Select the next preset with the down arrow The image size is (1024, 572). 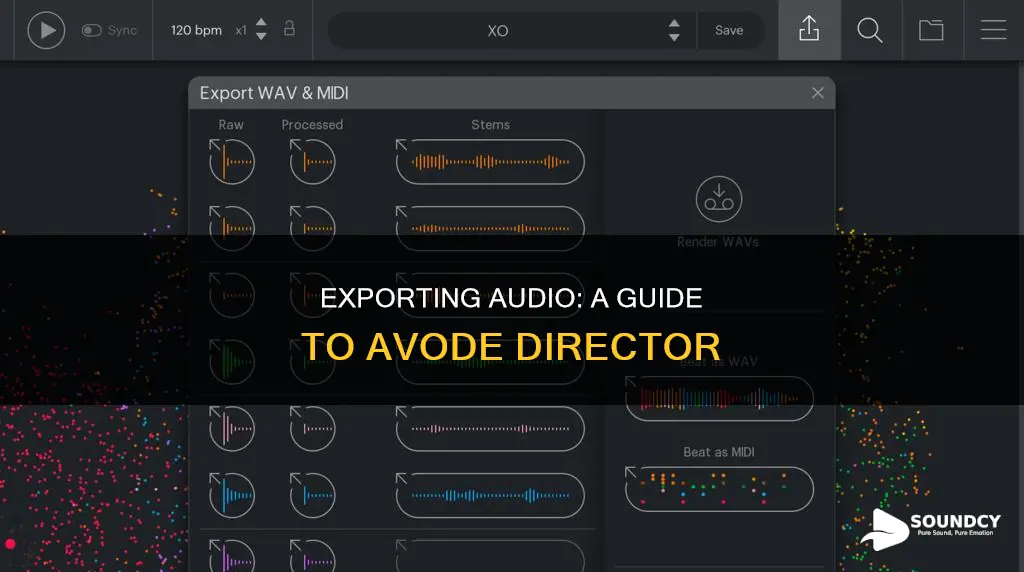point(674,37)
